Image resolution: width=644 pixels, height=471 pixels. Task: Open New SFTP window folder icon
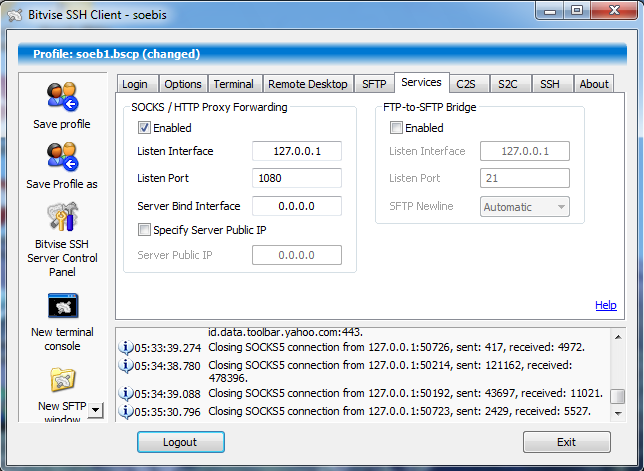point(62,379)
